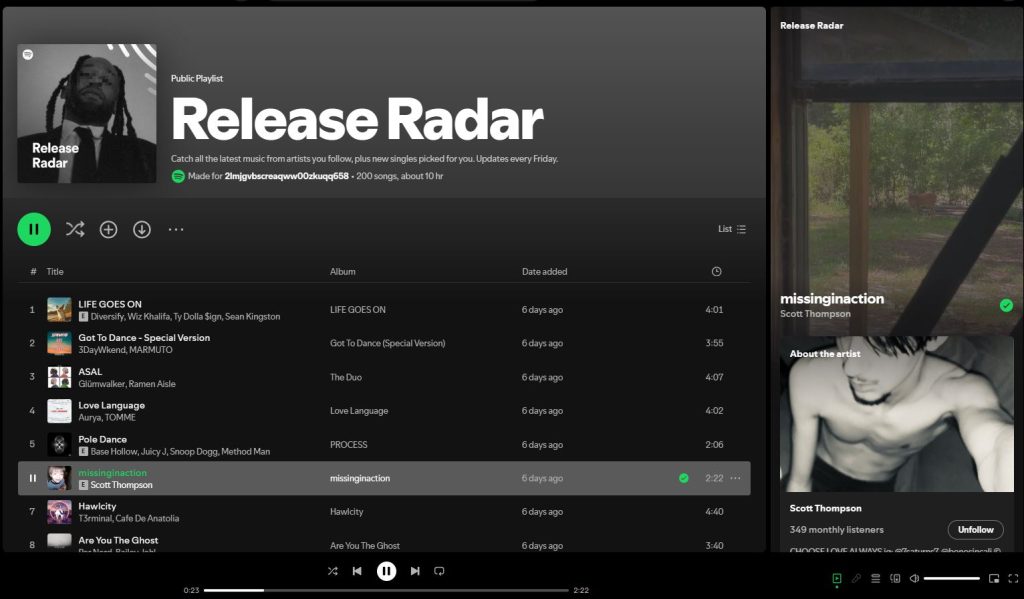Viewport: 1024px width, 599px height.
Task: Skip to the next track
Action: [415, 571]
